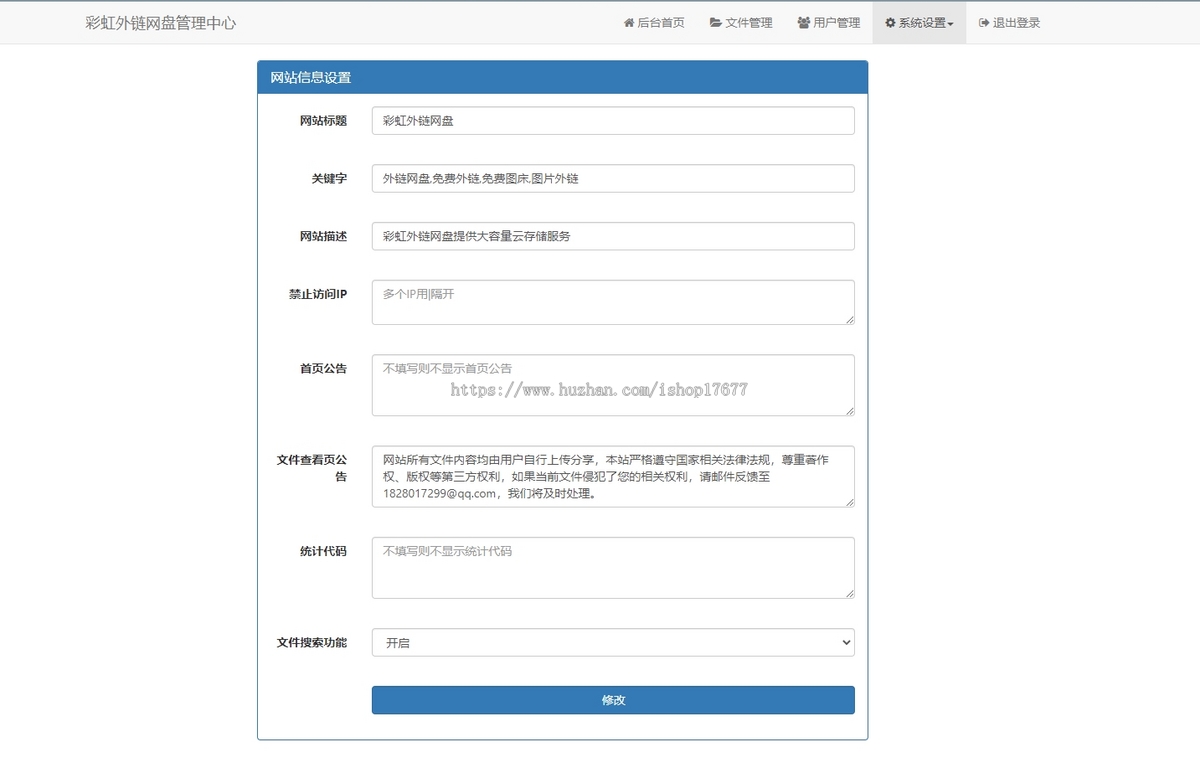Click the 首页公告 textarea resize handle
Screen dimensions: 1200x778
(x=850, y=411)
